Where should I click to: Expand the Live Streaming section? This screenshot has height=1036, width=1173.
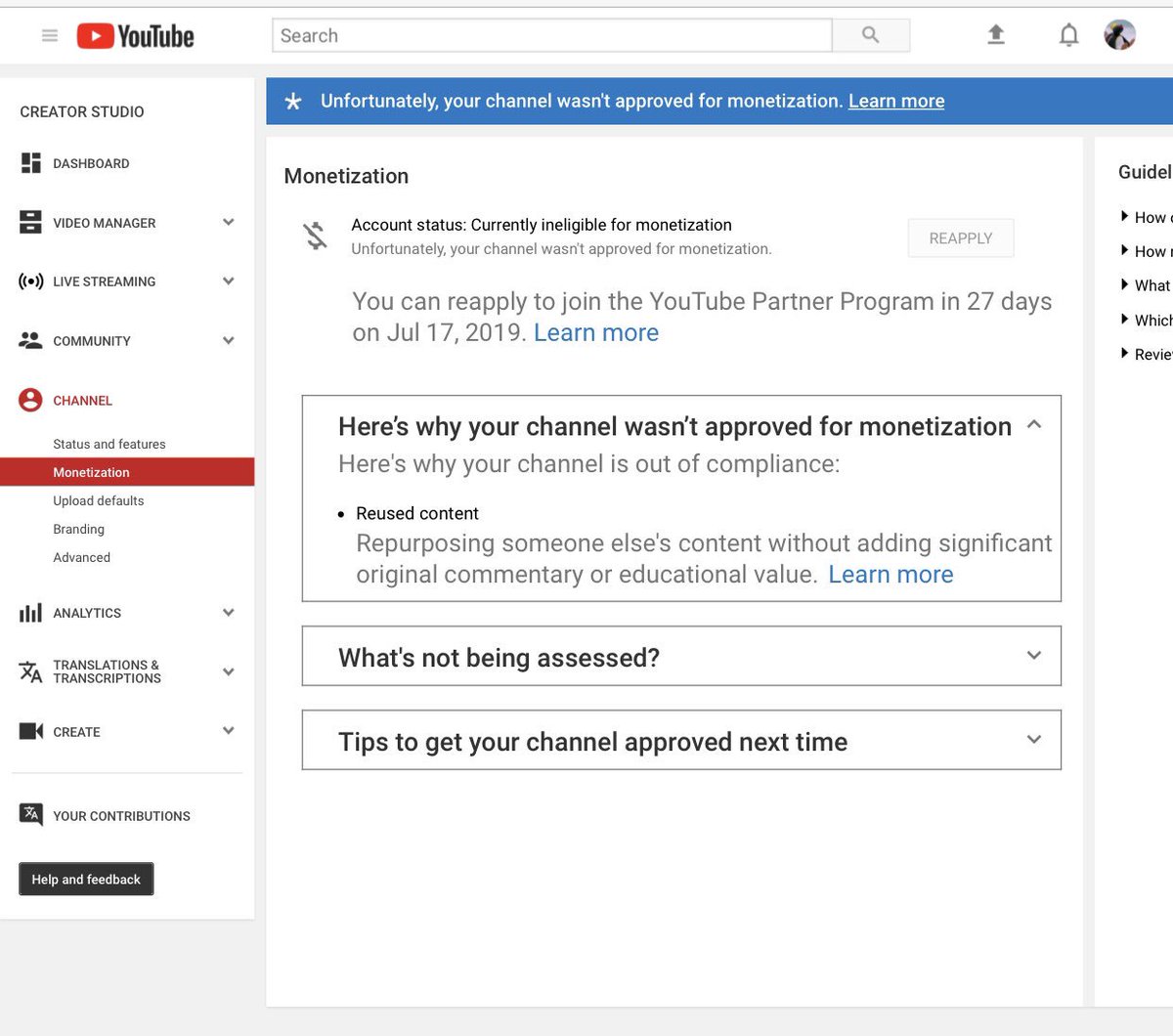pos(229,281)
